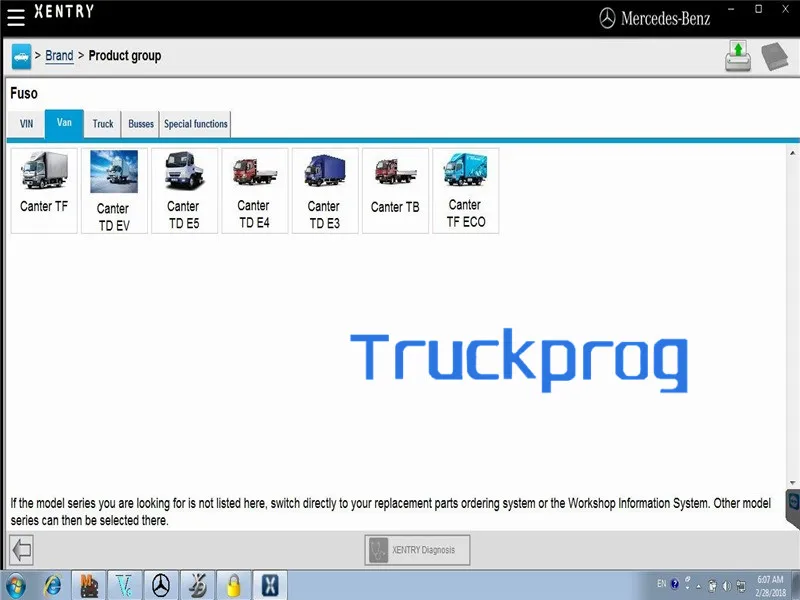The image size is (800, 600).
Task: Click the scrollbar up arrow
Action: click(792, 153)
